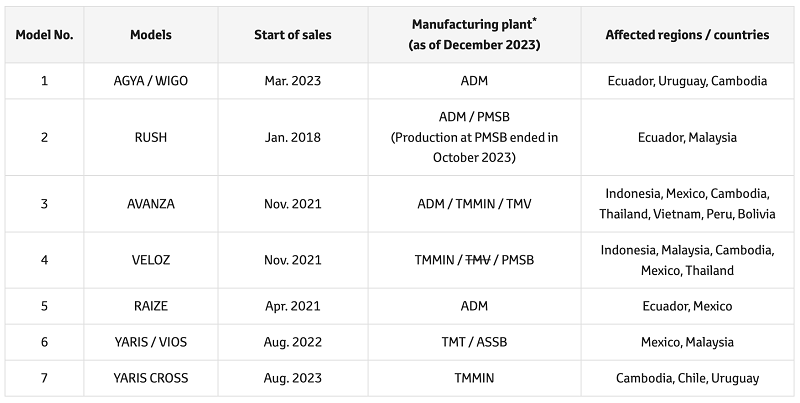Image resolution: width=800 pixels, height=403 pixels.
Task: Click the RAIZE model name
Action: pyautogui.click(x=151, y=306)
